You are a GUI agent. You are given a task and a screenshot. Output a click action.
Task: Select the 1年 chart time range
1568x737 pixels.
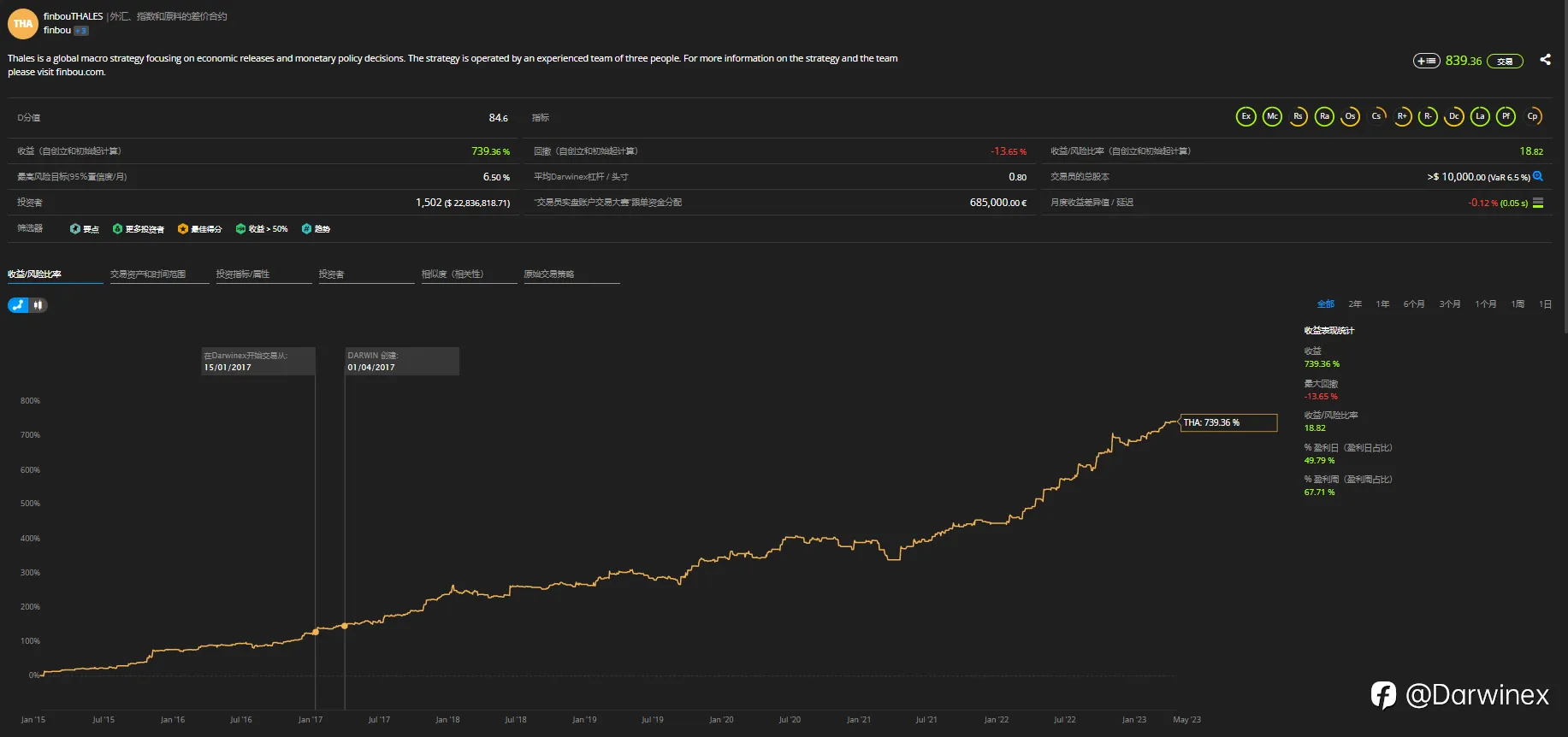tap(1382, 304)
